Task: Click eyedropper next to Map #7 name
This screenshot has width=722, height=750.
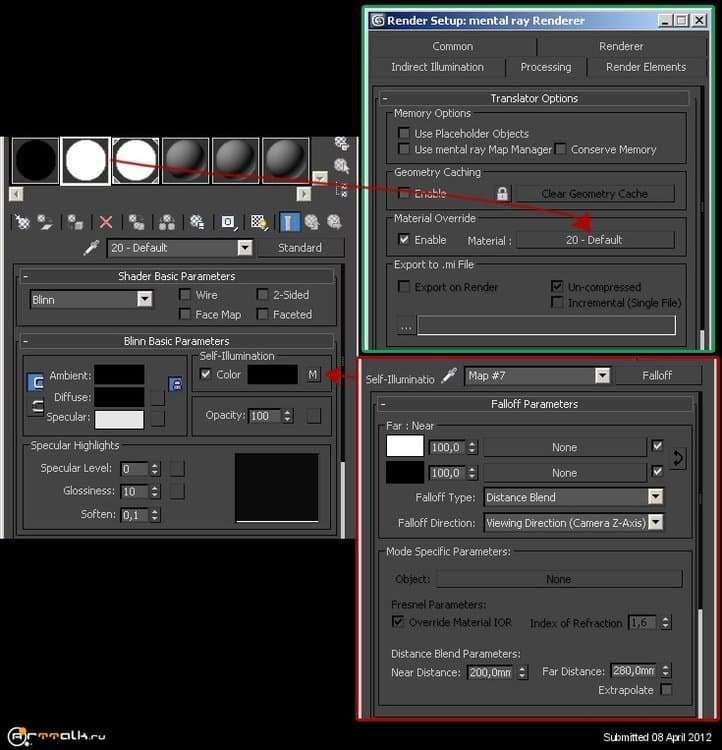Action: coord(449,375)
